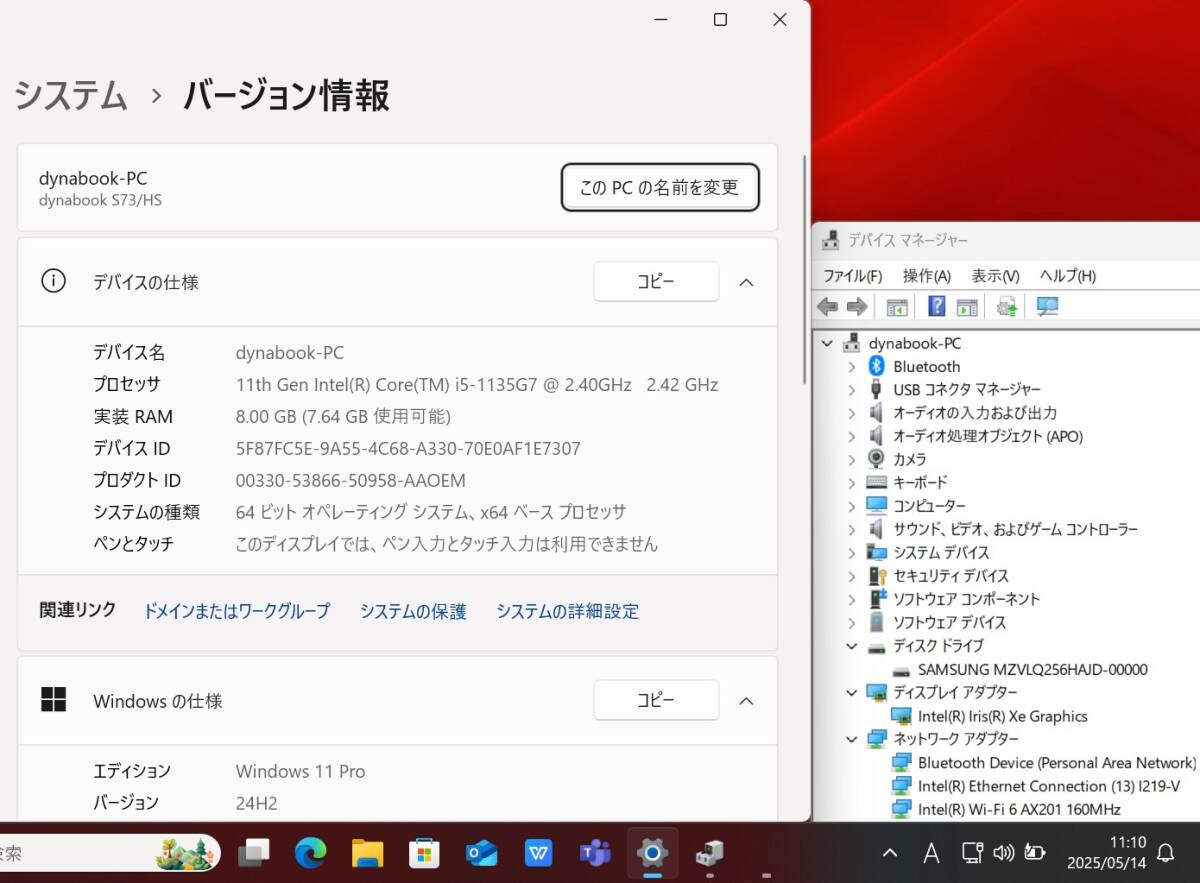
Task: Click the 実装 RAM value 8.00 GB
Action: [x=343, y=416]
